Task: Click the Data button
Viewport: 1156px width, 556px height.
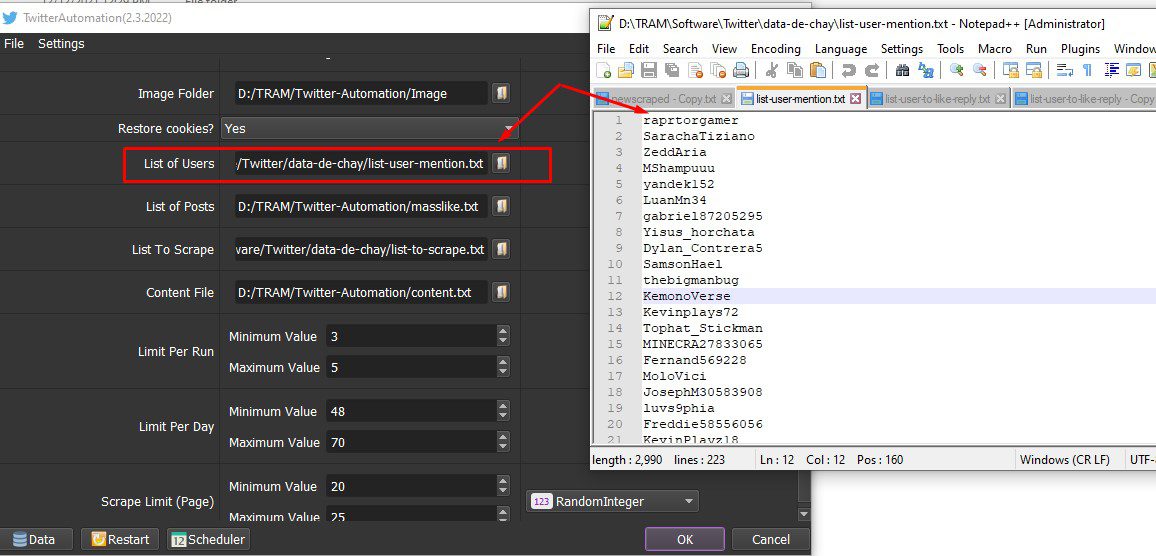Action: [35, 539]
